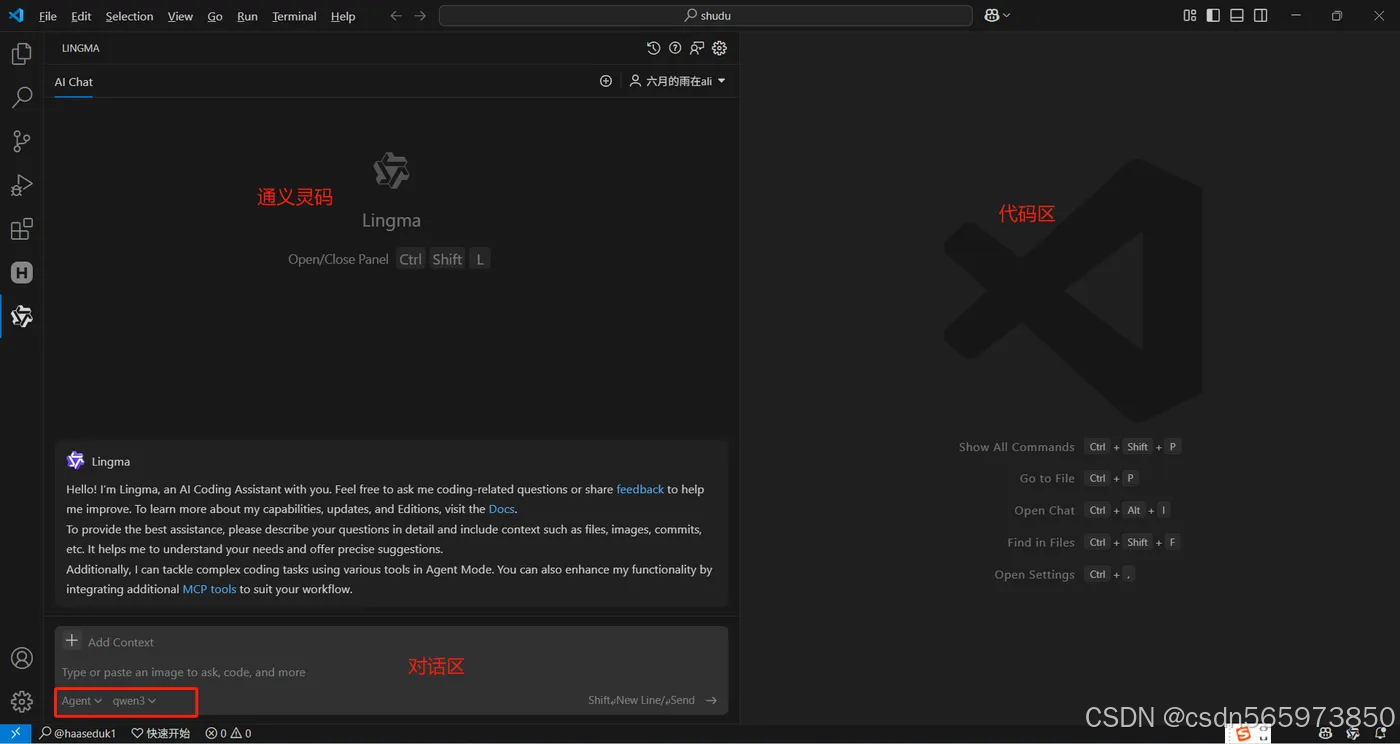Viewport: 1400px width, 744px height.
Task: Click Find in Files in the editor area
Action: 1041,543
